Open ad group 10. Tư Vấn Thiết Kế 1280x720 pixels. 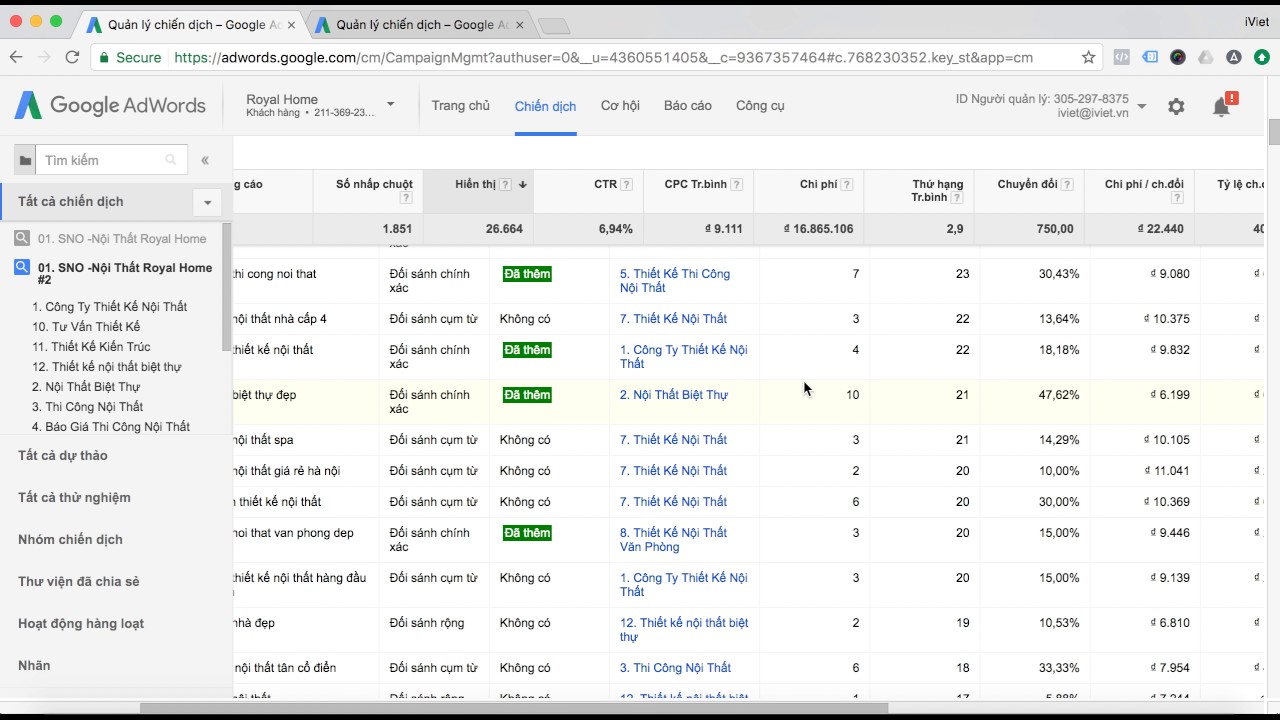(86, 327)
